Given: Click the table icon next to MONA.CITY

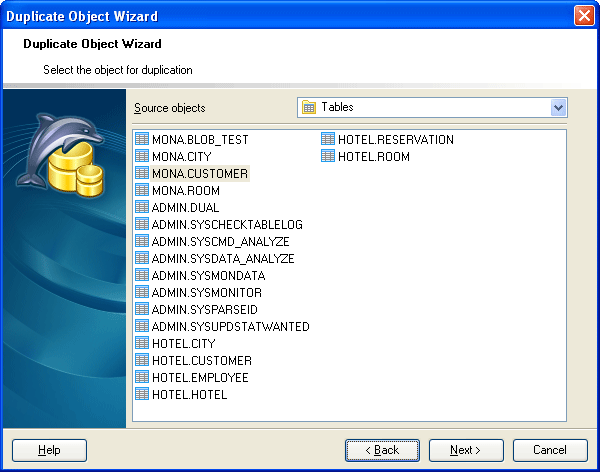Looking at the screenshot, I should (x=142, y=157).
